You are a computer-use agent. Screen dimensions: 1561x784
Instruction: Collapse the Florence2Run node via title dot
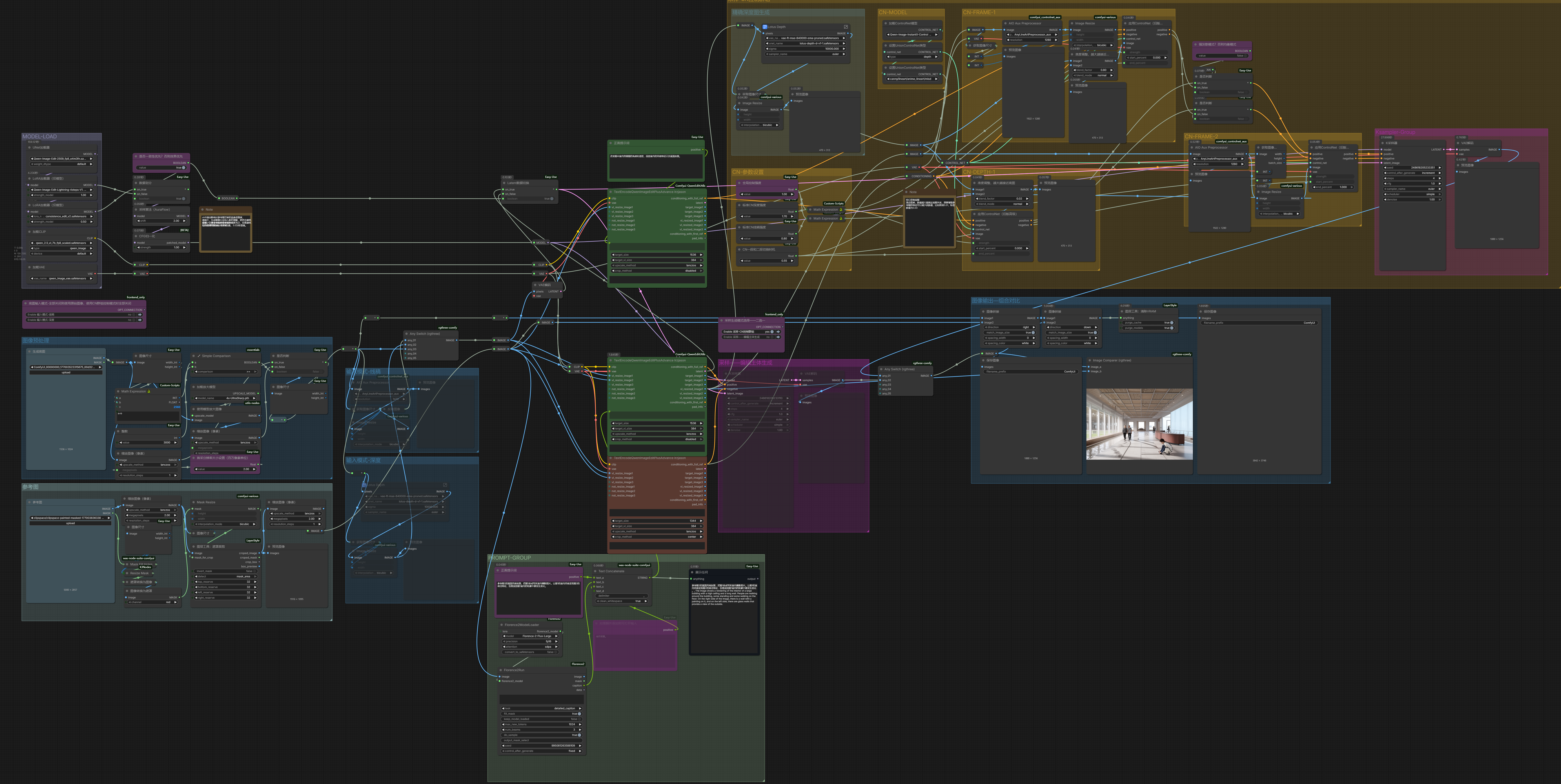click(x=500, y=670)
